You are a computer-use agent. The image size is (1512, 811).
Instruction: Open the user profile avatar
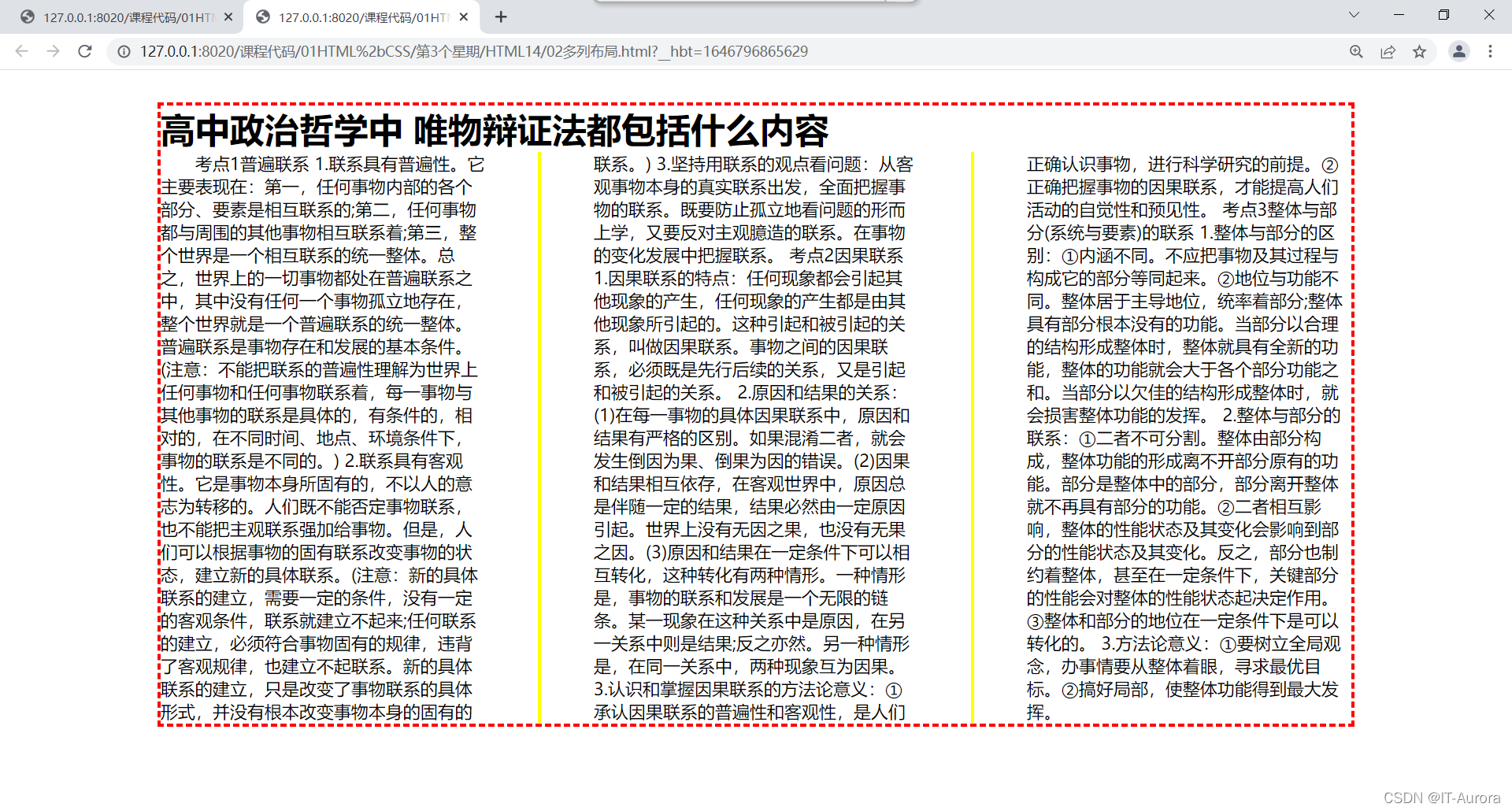coord(1458,51)
